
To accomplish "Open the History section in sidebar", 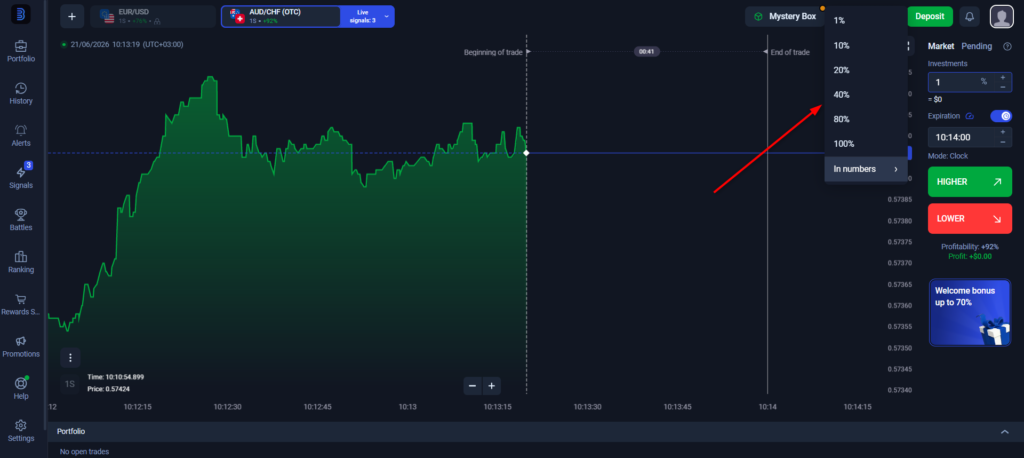I will coord(21,93).
